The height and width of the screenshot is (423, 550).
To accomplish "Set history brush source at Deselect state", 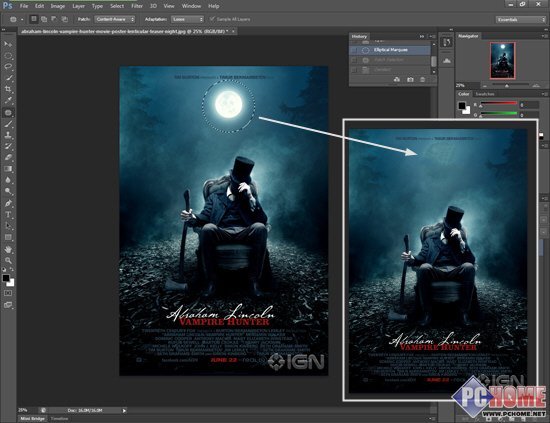I will [x=354, y=70].
